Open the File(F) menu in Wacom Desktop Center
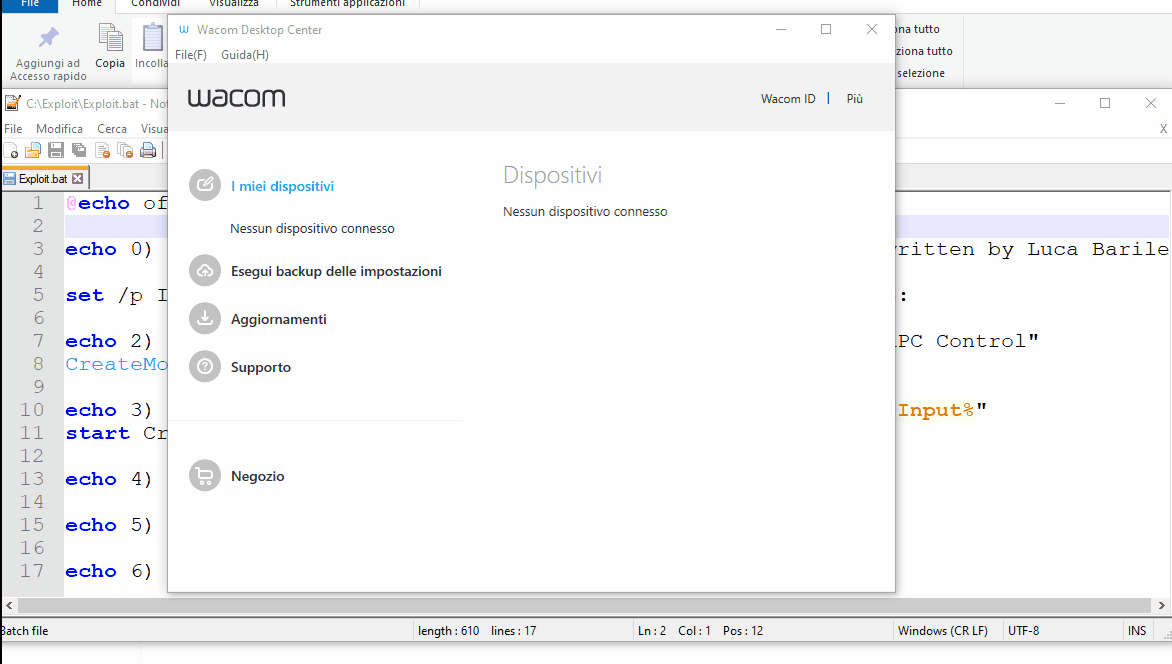Image resolution: width=1172 pixels, height=664 pixels. click(x=191, y=55)
